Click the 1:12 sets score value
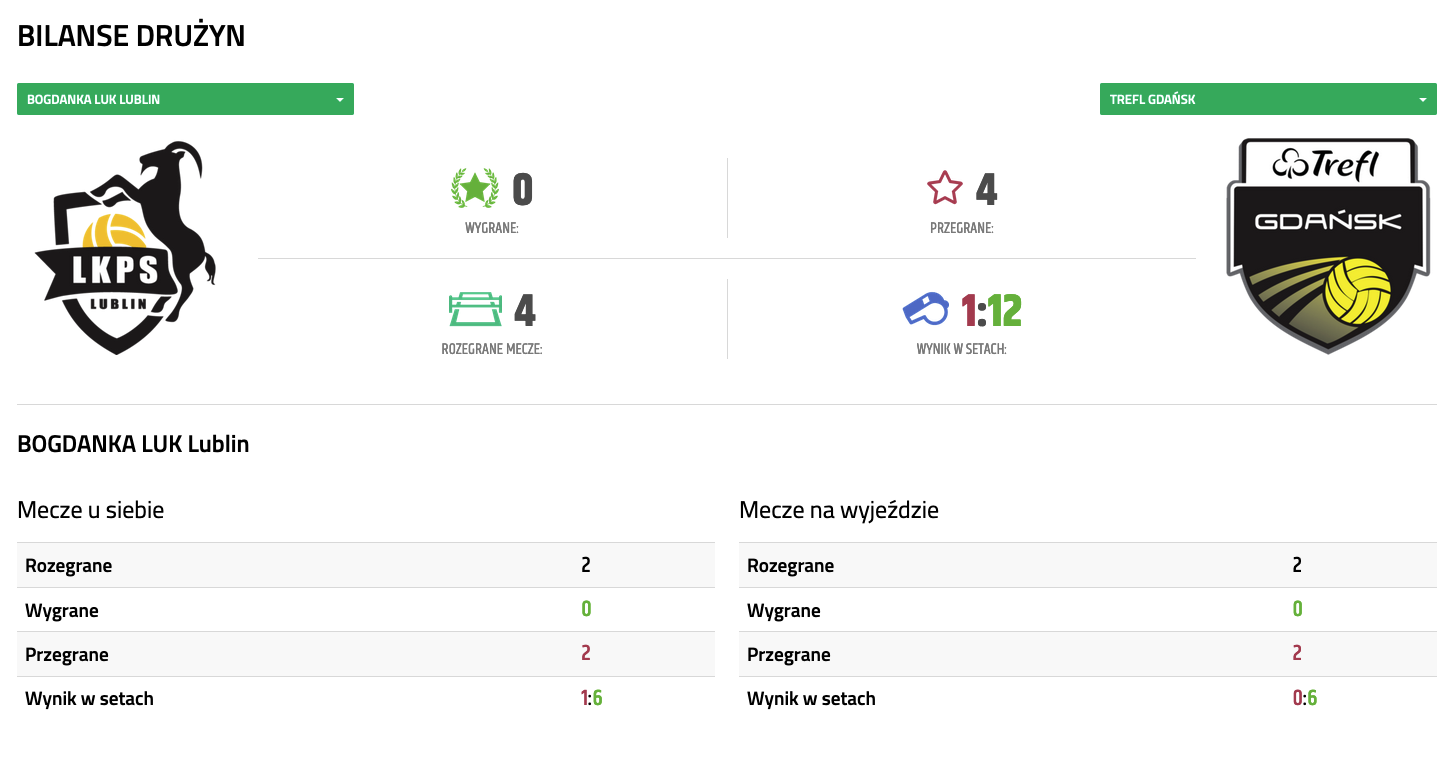 point(991,311)
